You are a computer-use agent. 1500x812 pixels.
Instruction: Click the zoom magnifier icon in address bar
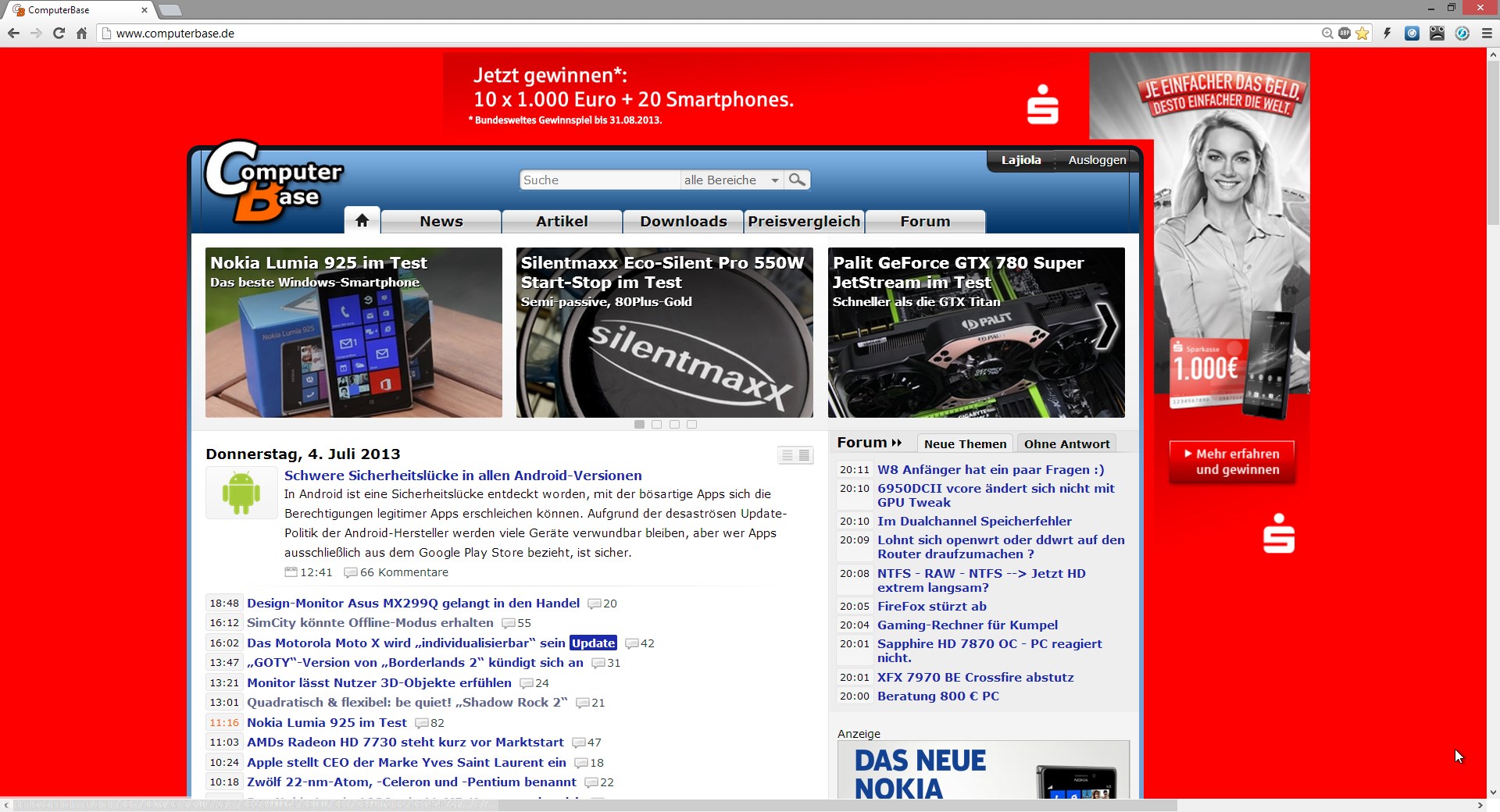(1327, 34)
